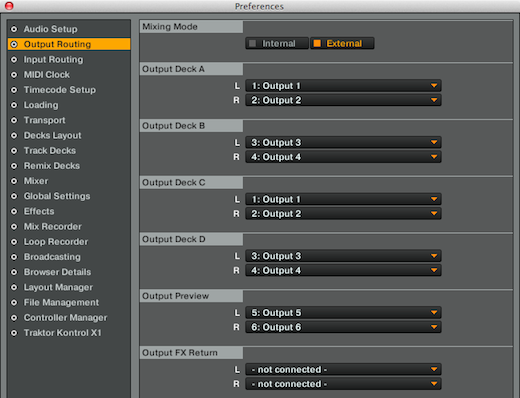This screenshot has height=398, width=520.
Task: Set FX Return left output channel
Action: pos(343,369)
